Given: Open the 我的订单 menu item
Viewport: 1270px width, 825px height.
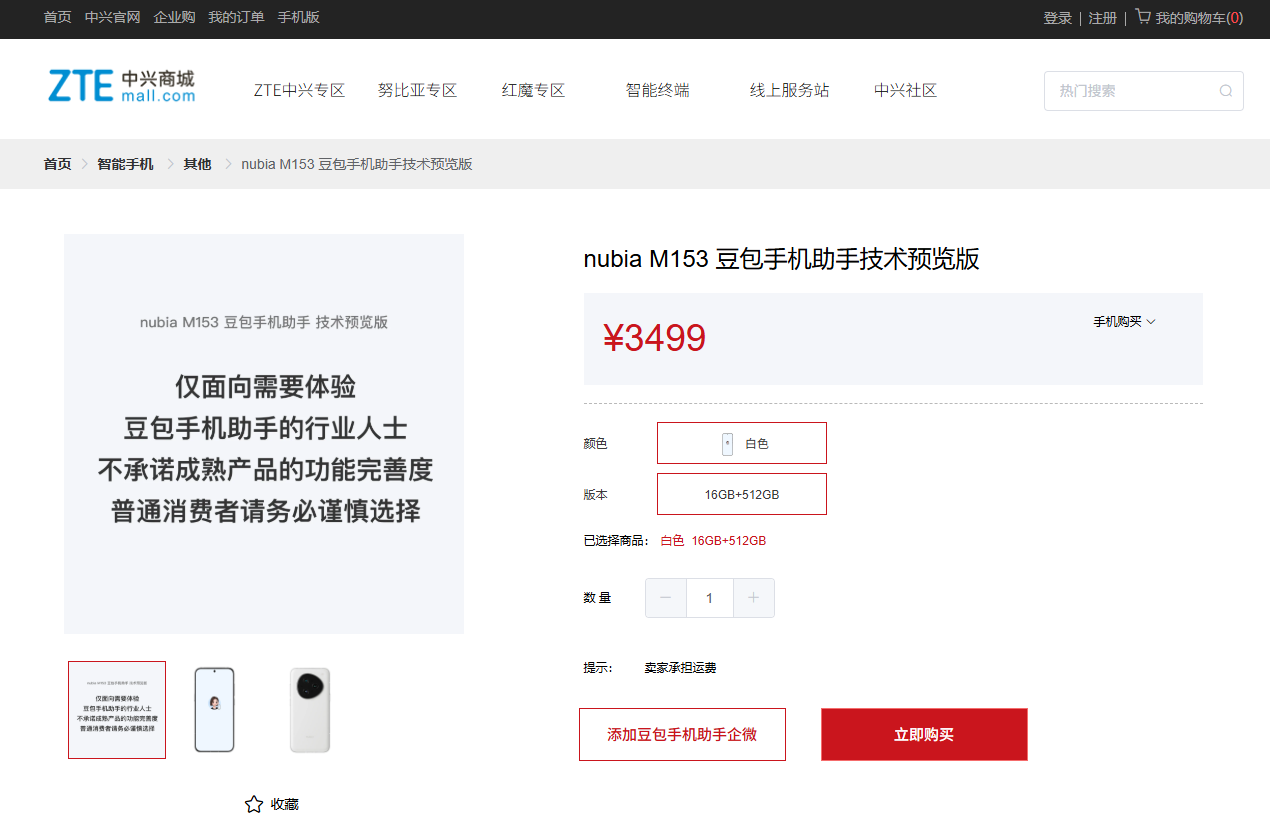Looking at the screenshot, I should 236,17.
